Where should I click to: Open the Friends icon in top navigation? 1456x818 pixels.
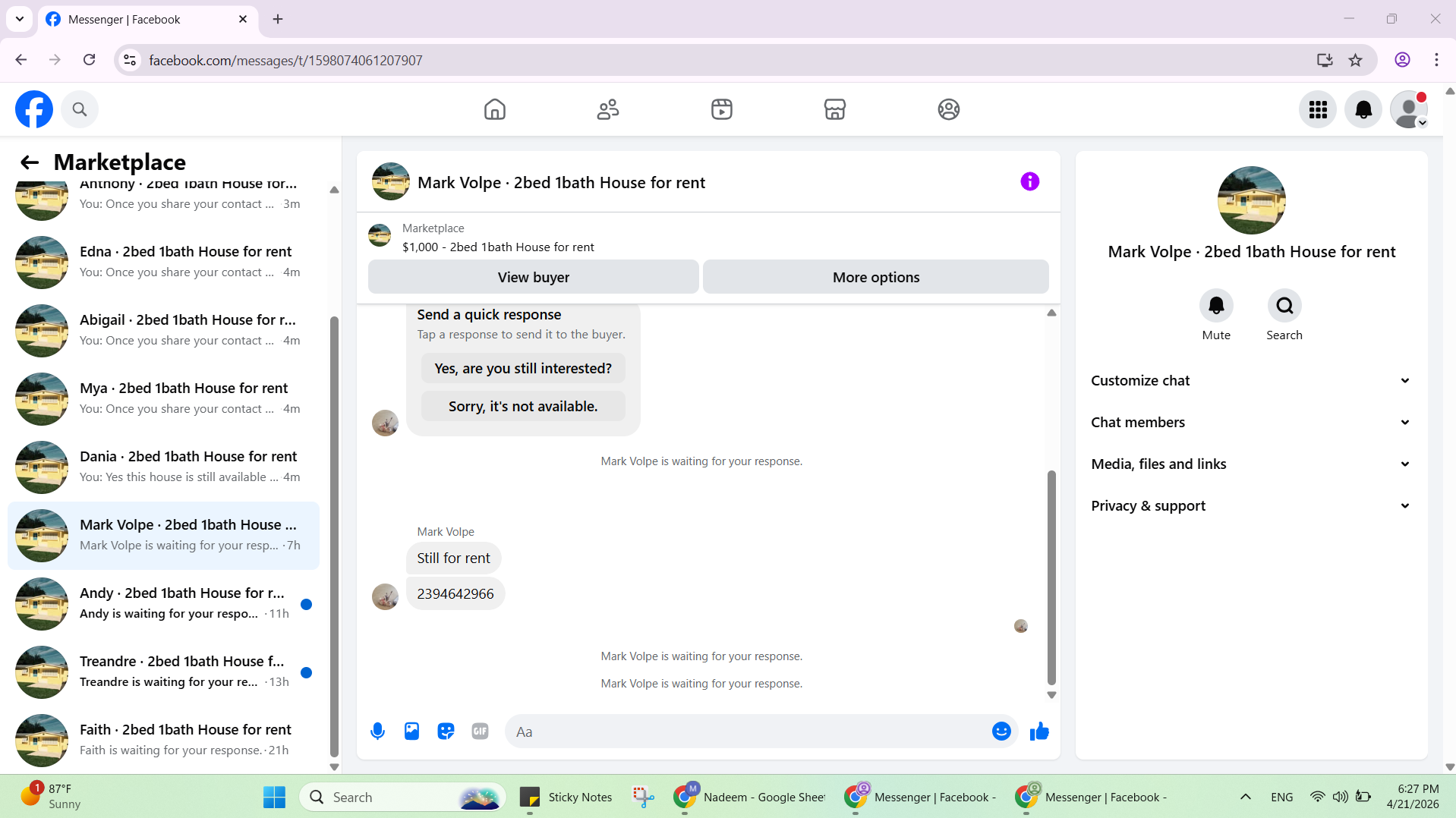pos(608,109)
